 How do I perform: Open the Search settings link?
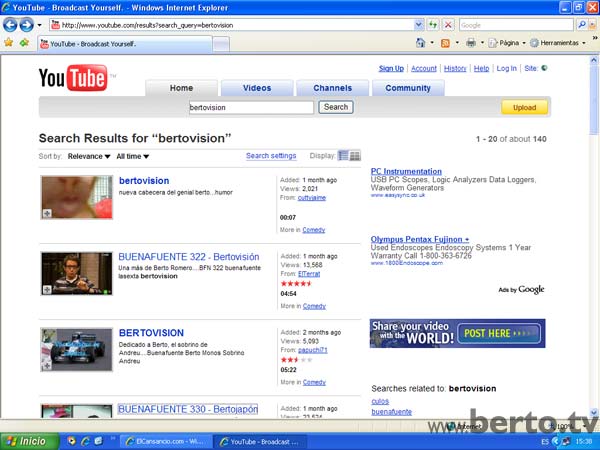271,156
